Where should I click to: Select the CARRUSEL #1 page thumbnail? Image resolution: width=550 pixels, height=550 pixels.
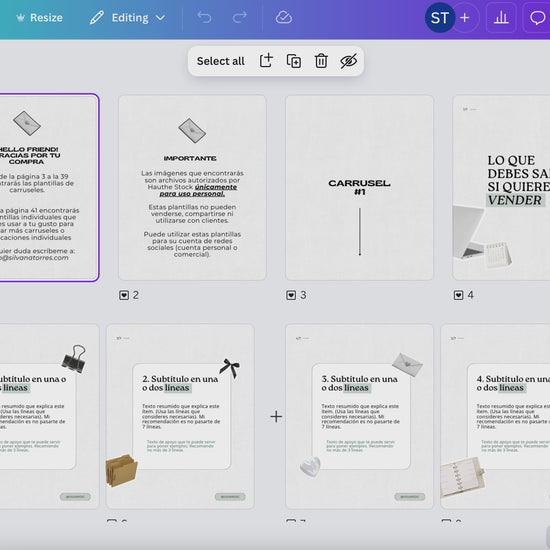coord(359,188)
